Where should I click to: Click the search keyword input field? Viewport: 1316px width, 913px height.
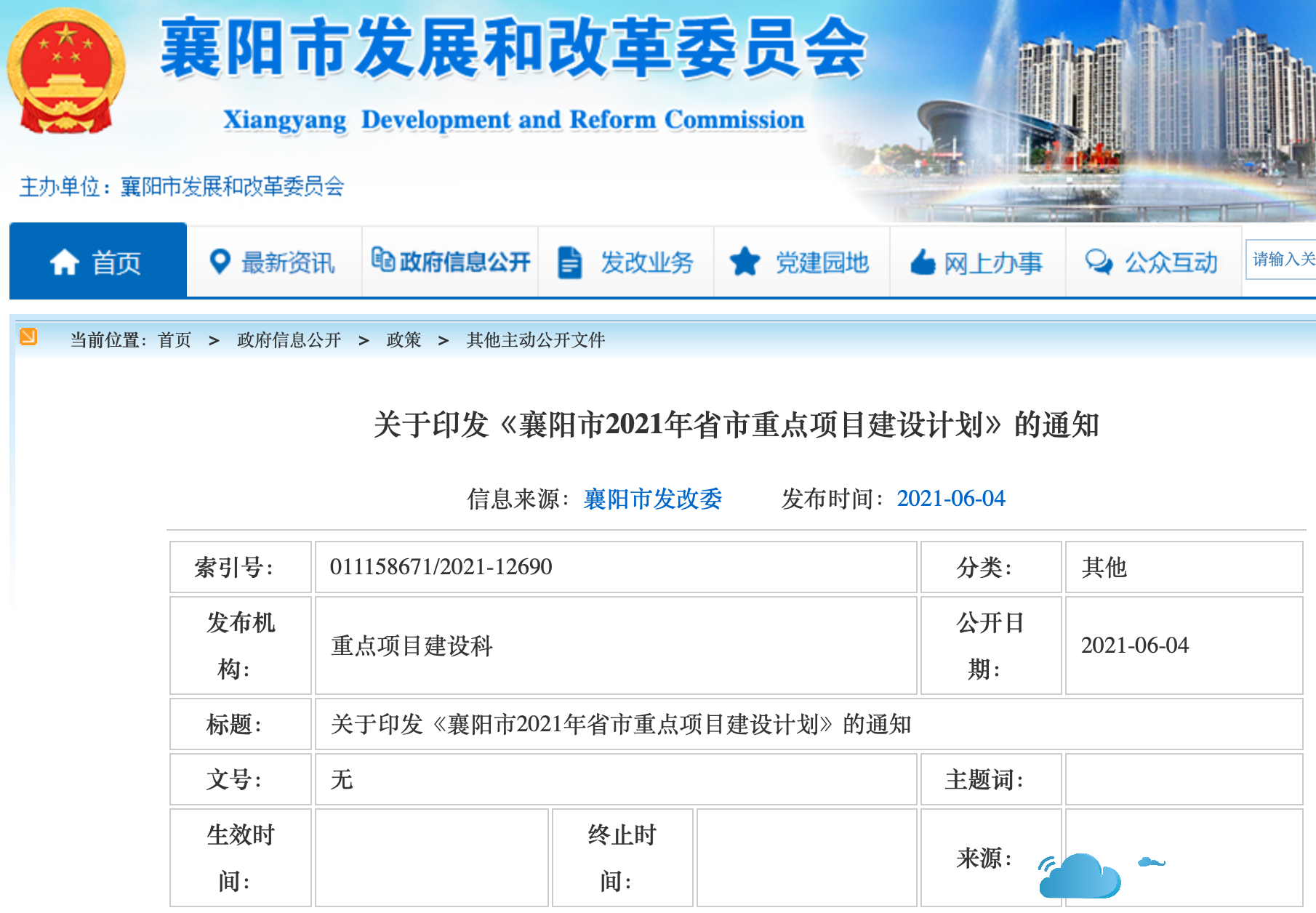click(1283, 260)
